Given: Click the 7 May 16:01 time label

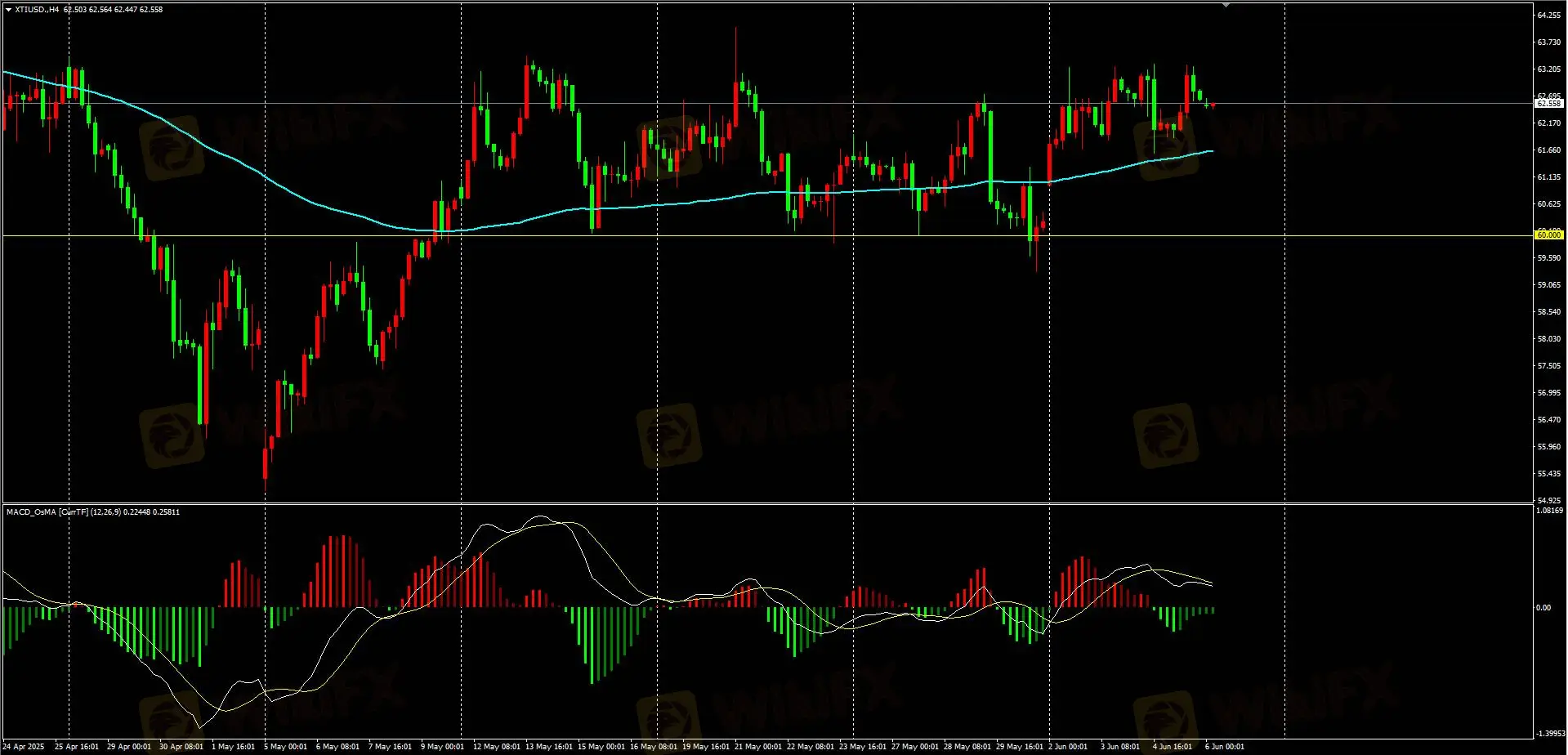Looking at the screenshot, I should coord(390,747).
